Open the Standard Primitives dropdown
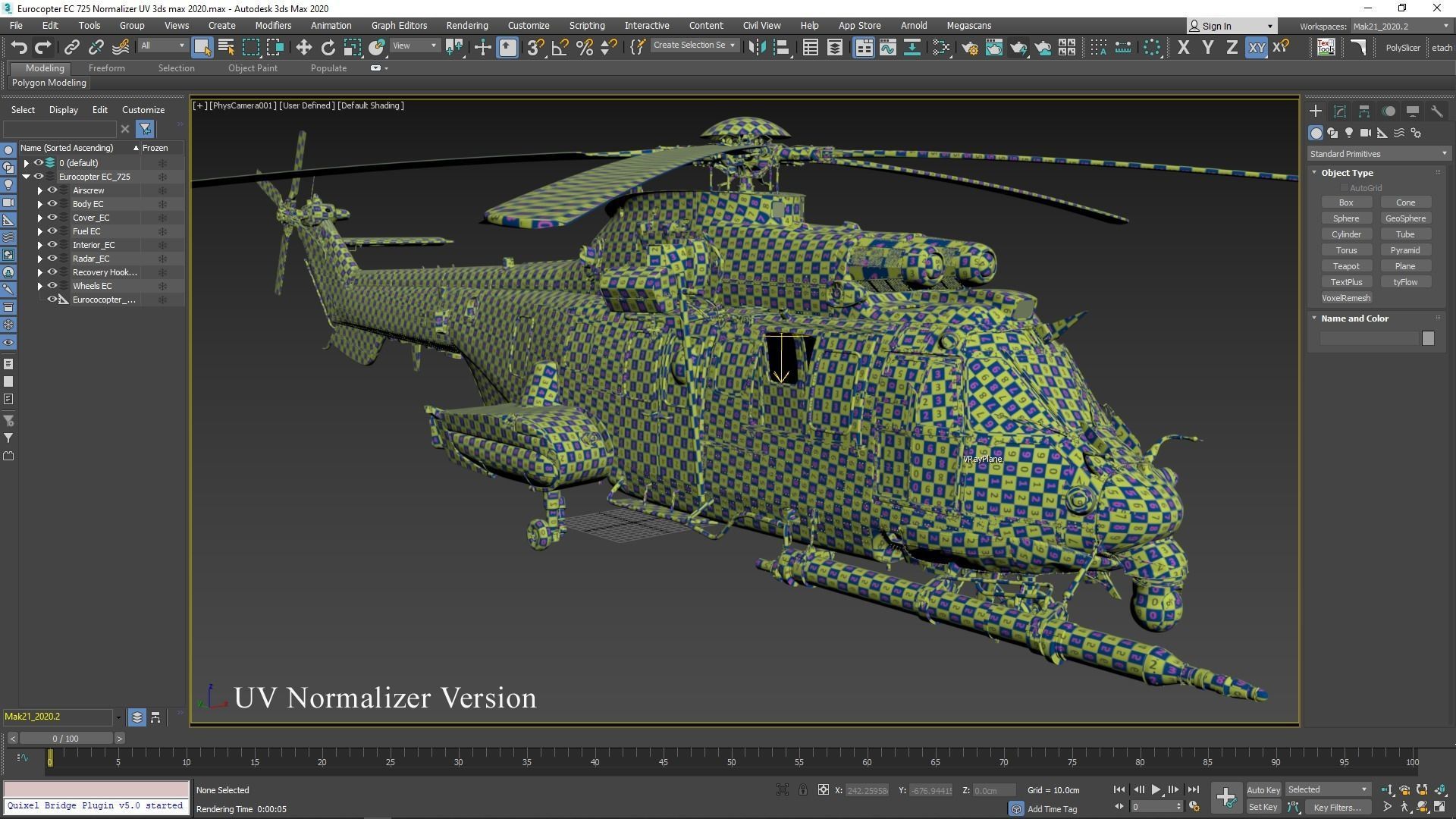Viewport: 1456px width, 819px height. tap(1378, 154)
